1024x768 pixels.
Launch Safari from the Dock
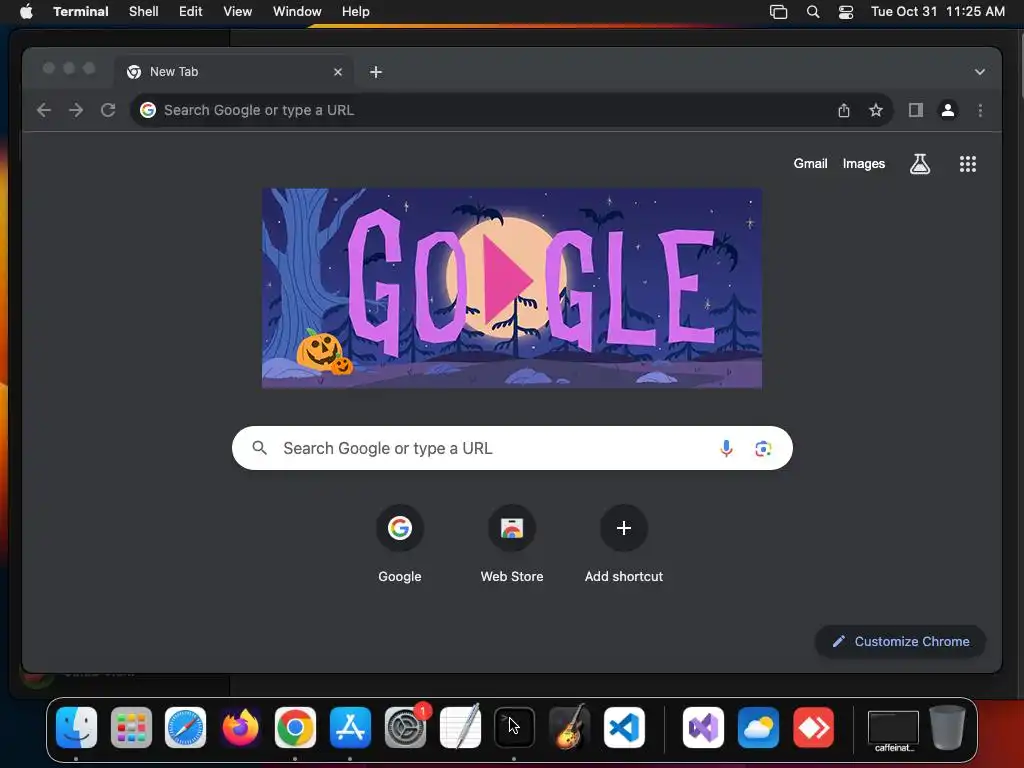coord(185,728)
